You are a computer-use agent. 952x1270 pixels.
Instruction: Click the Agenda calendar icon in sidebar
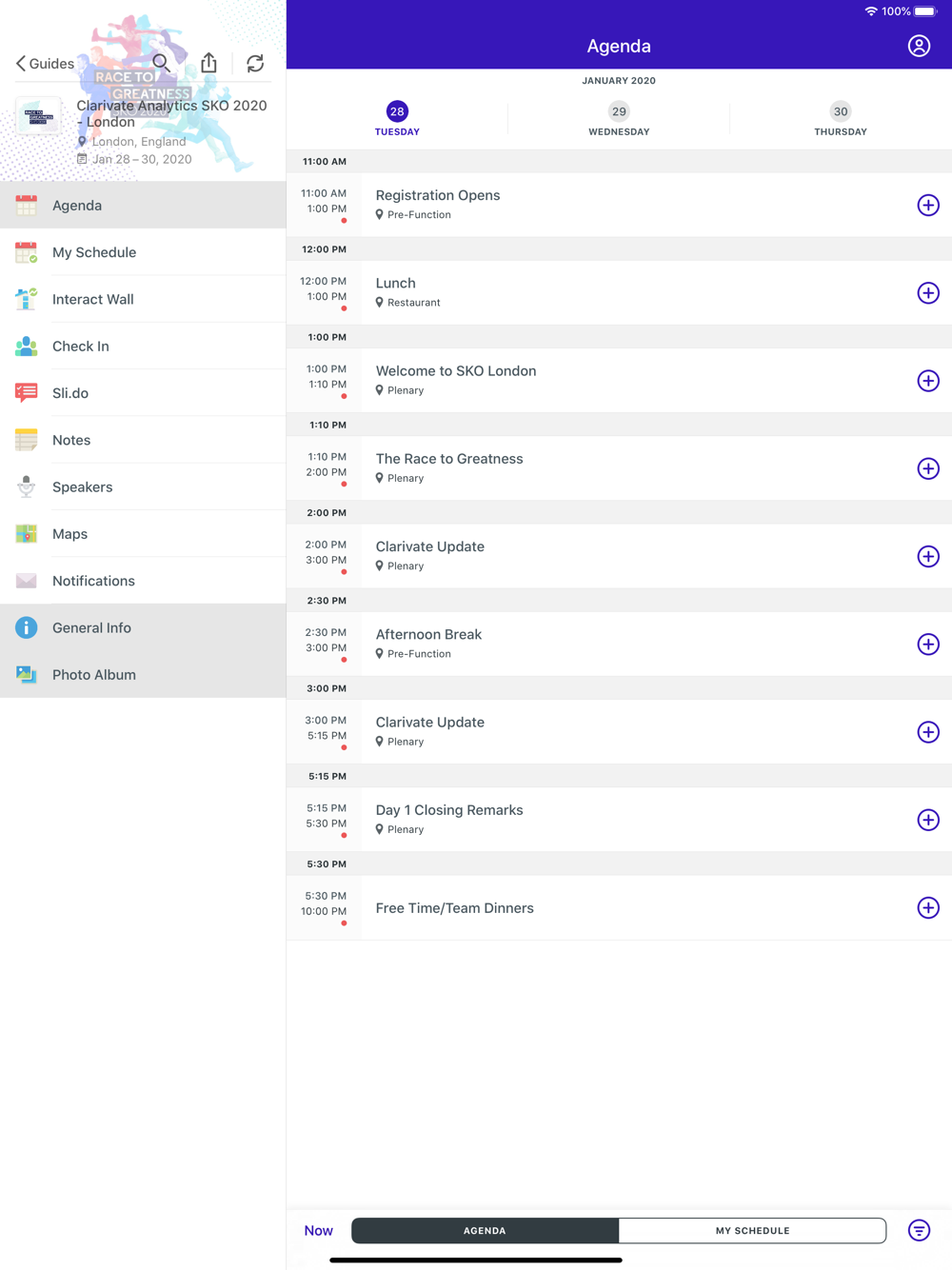tap(27, 205)
